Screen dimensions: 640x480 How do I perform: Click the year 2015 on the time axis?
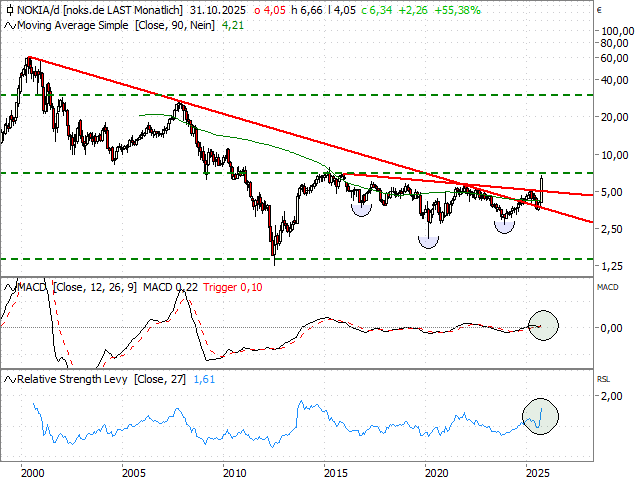336,473
